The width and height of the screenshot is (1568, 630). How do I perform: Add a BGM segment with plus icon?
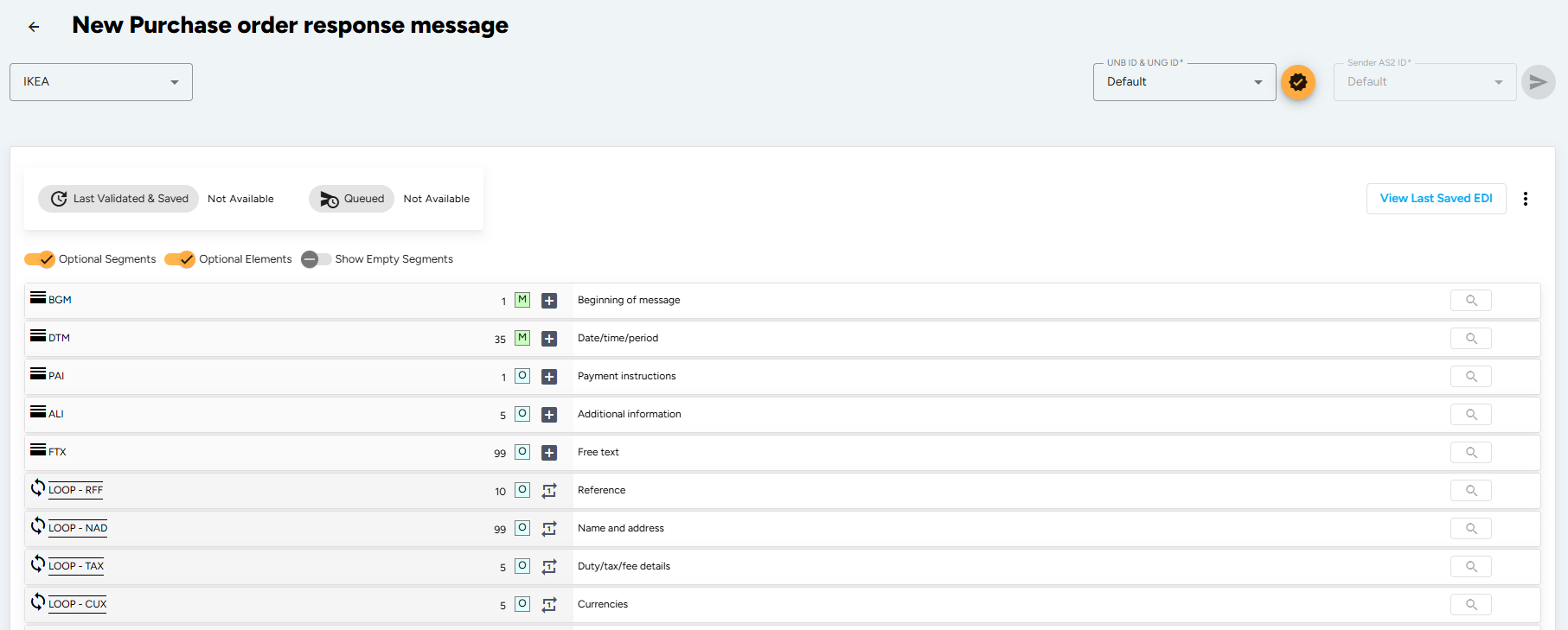[x=549, y=301]
